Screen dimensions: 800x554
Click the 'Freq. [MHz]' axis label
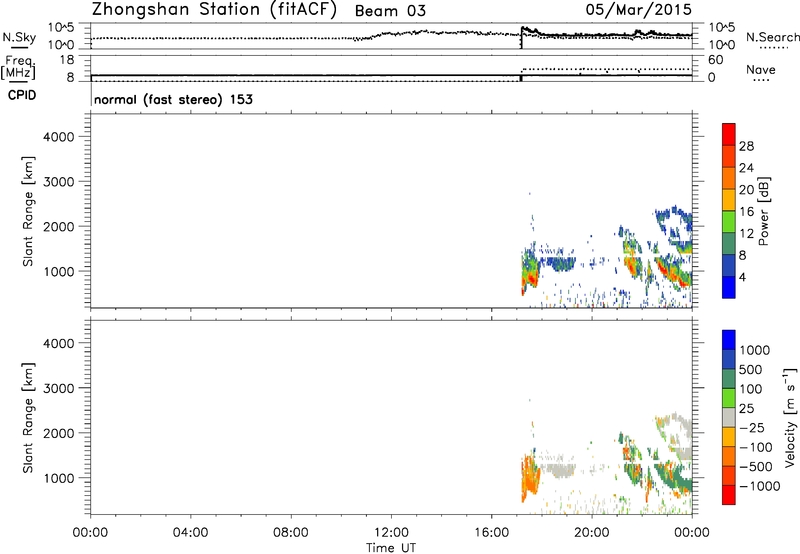[x=19, y=67]
